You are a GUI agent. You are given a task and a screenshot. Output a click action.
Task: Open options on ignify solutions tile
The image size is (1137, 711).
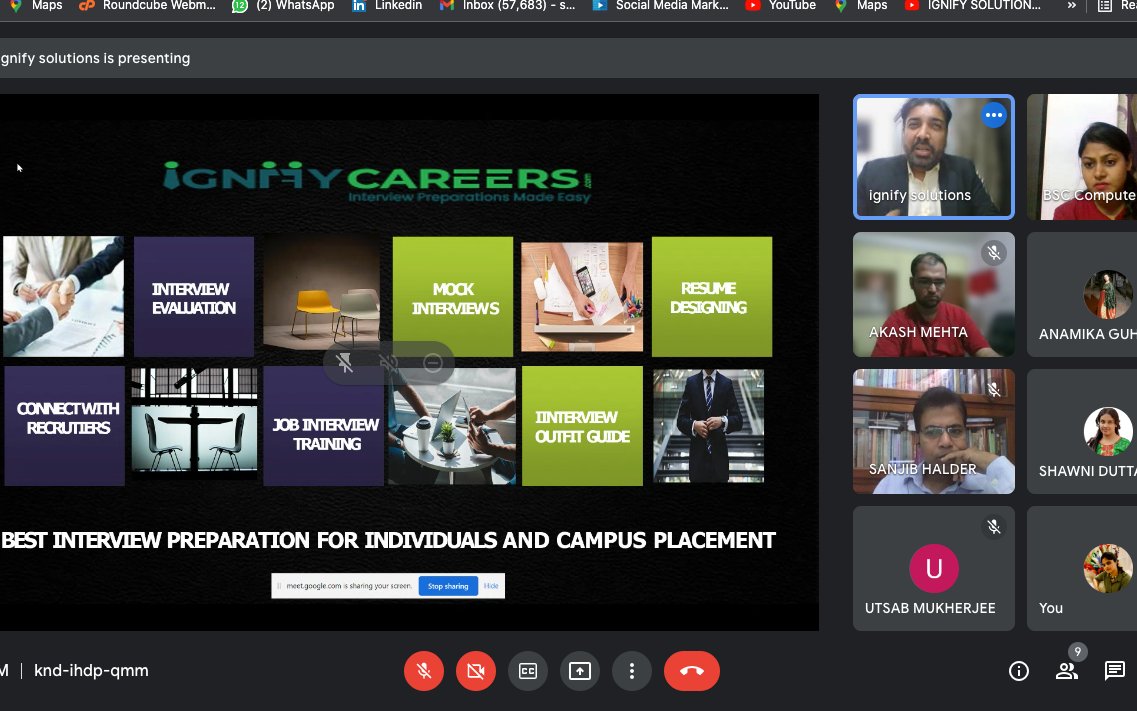(x=993, y=115)
